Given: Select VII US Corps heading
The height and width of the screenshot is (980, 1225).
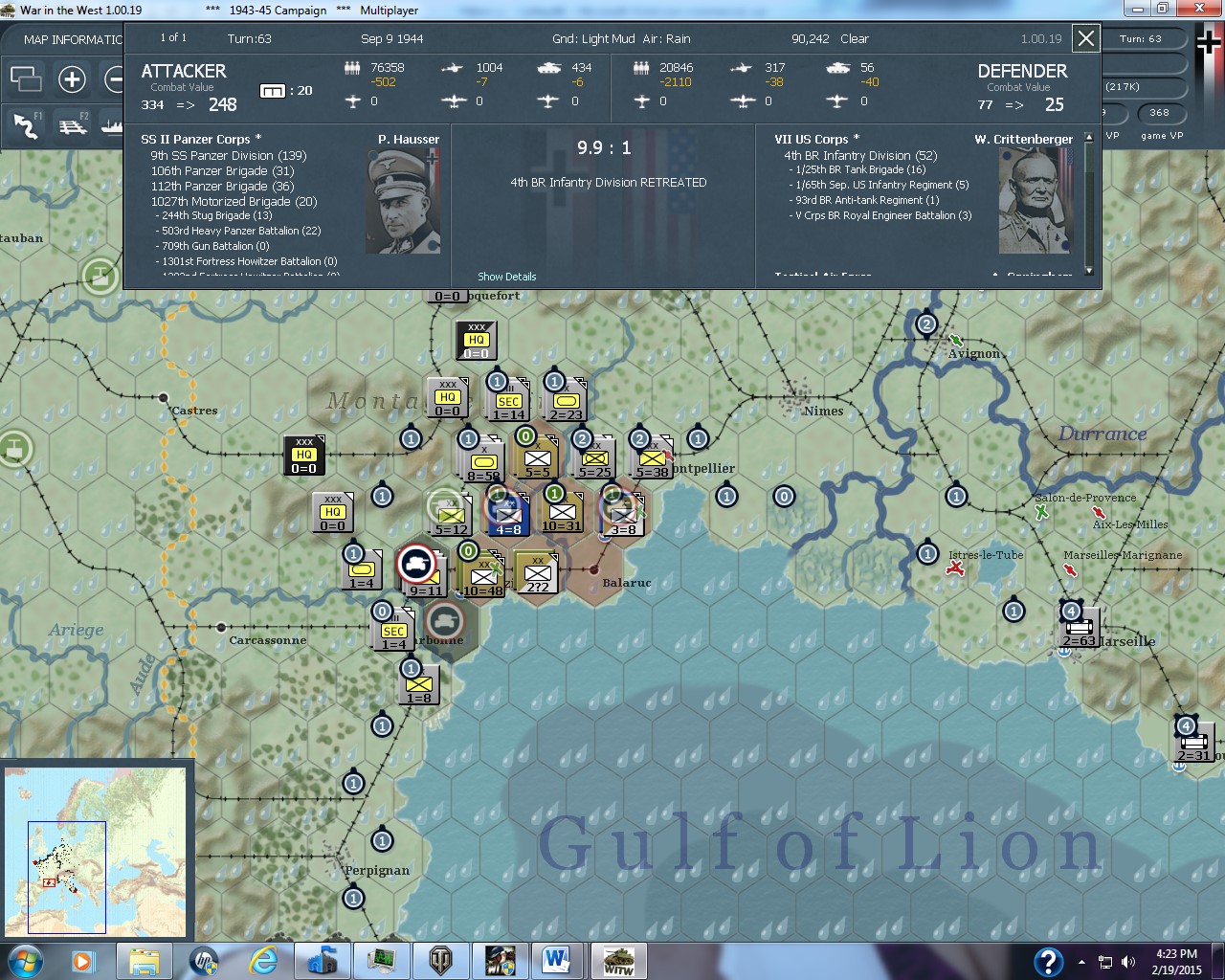Looking at the screenshot, I should click(816, 139).
